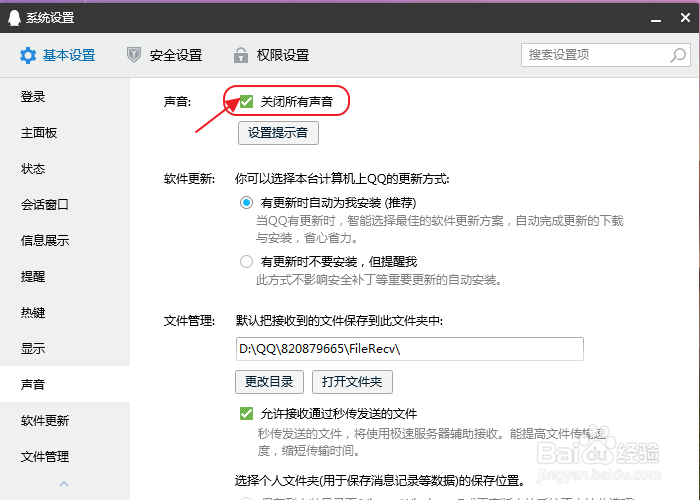Screen dimensions: 700x500
Task: Open the 基本设置 tab
Action: pos(58,55)
